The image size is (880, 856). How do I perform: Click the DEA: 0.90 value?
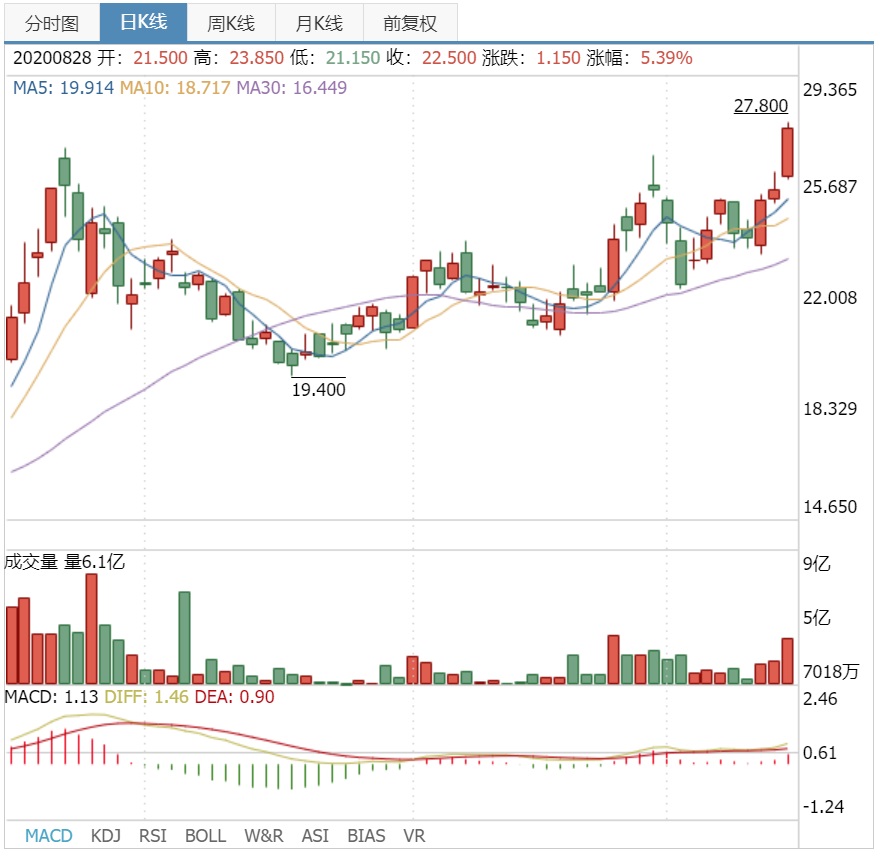(x=235, y=697)
